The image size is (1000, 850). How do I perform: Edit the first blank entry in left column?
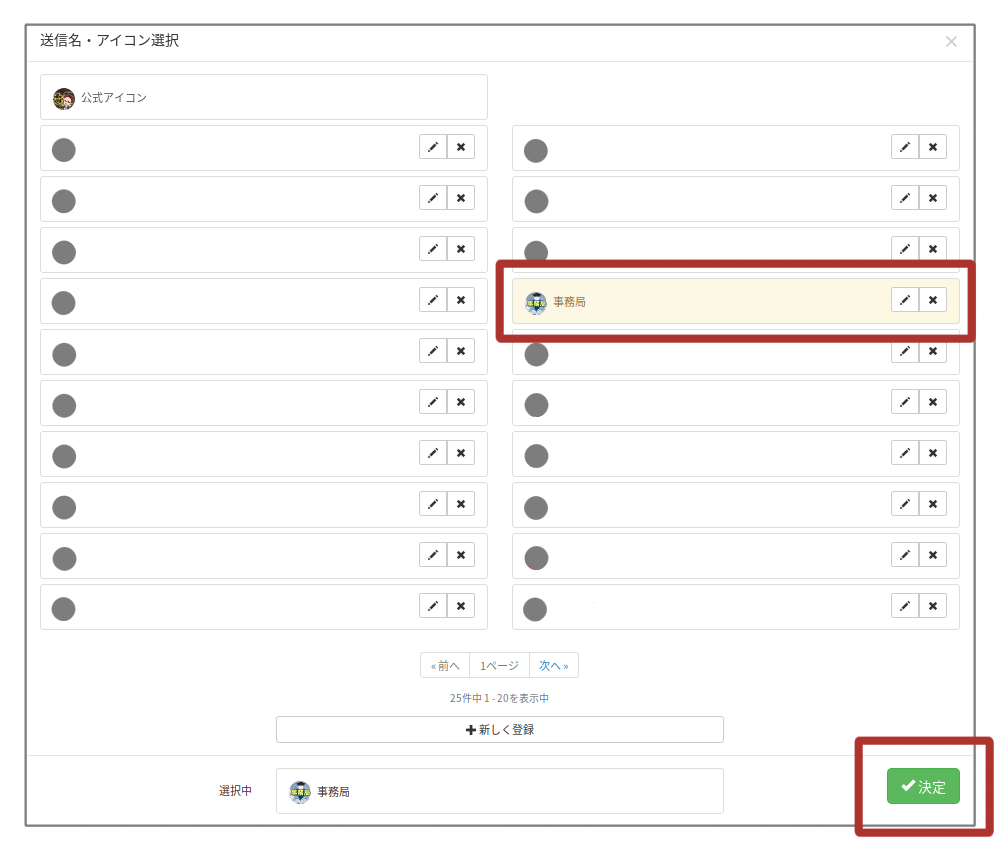click(433, 147)
